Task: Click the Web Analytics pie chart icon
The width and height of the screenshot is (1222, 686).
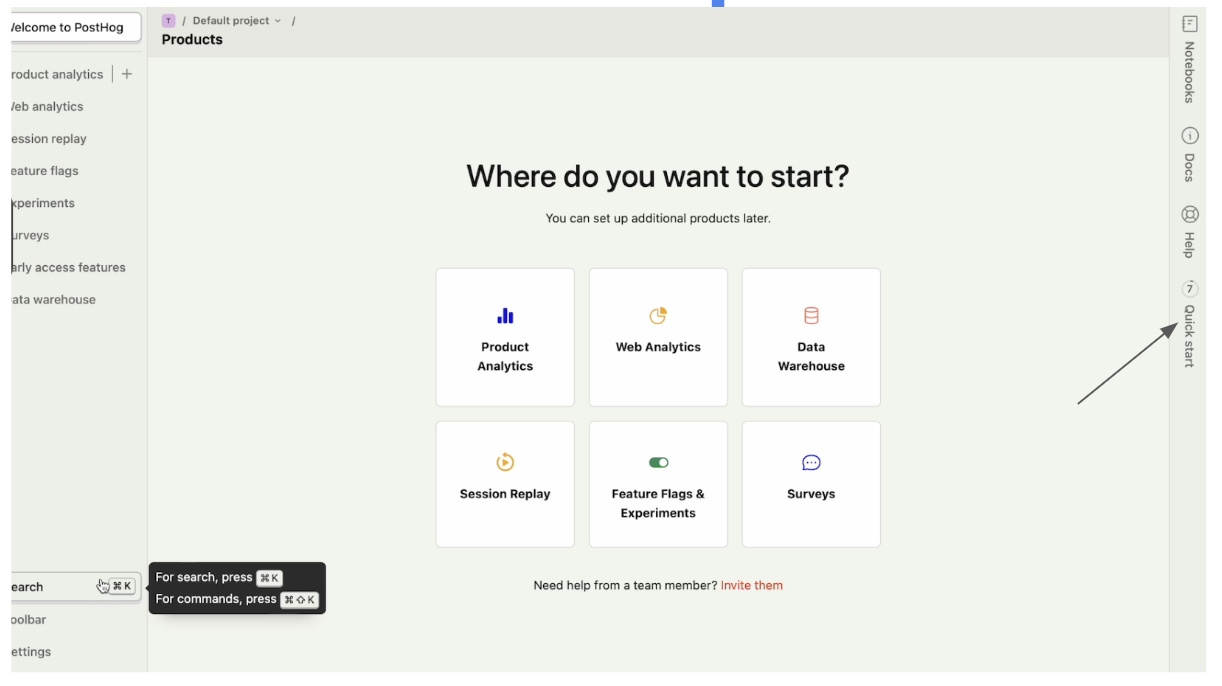Action: [658, 316]
